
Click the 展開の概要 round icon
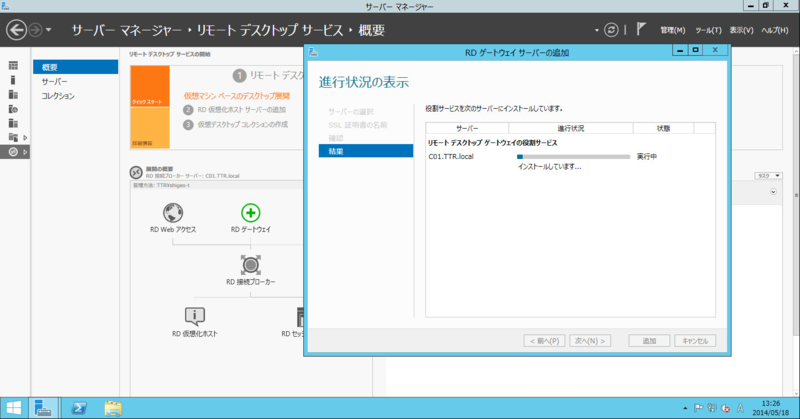(136, 172)
